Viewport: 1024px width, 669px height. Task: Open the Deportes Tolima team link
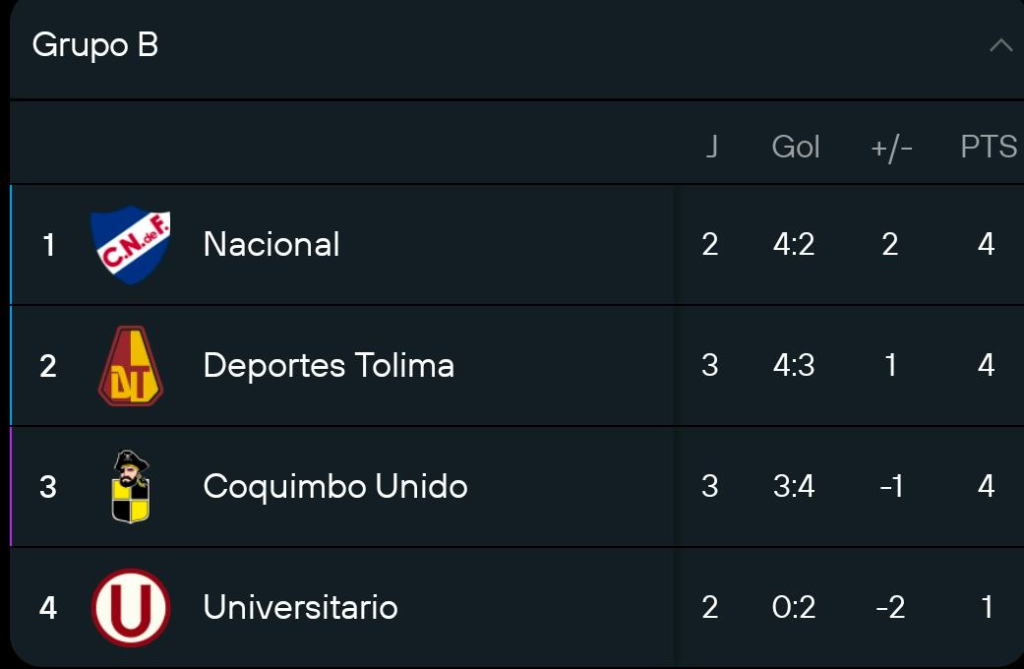point(328,366)
